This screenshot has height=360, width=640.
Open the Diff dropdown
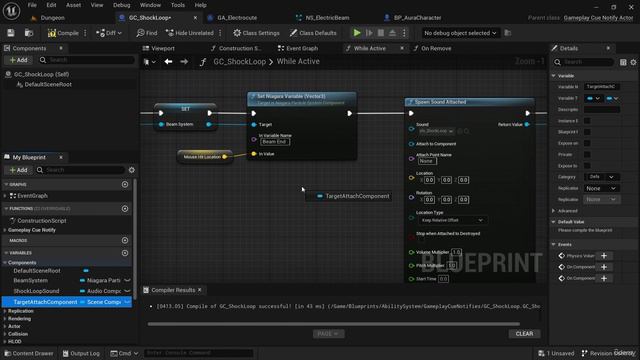click(x=109, y=33)
